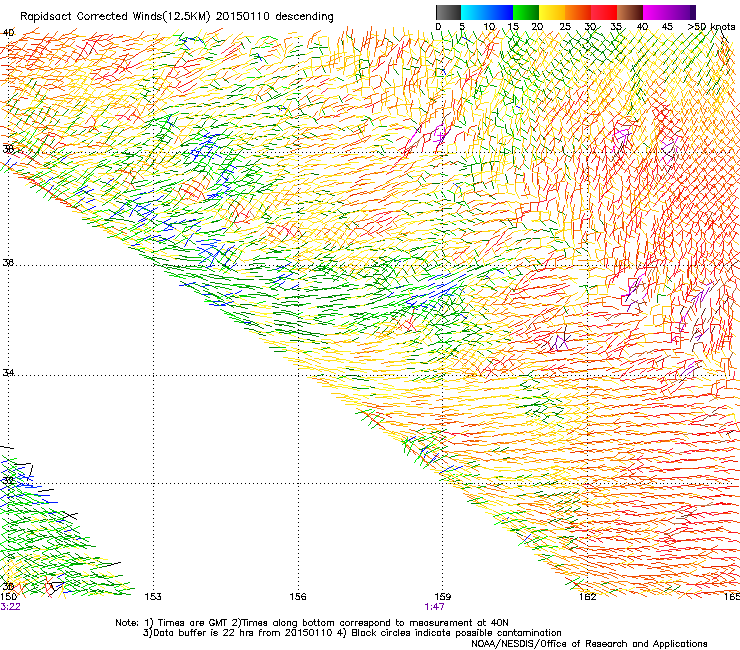This screenshot has width=740, height=650.
Task: Click the gray 0-5 knots legend swatch
Action: coord(448,12)
